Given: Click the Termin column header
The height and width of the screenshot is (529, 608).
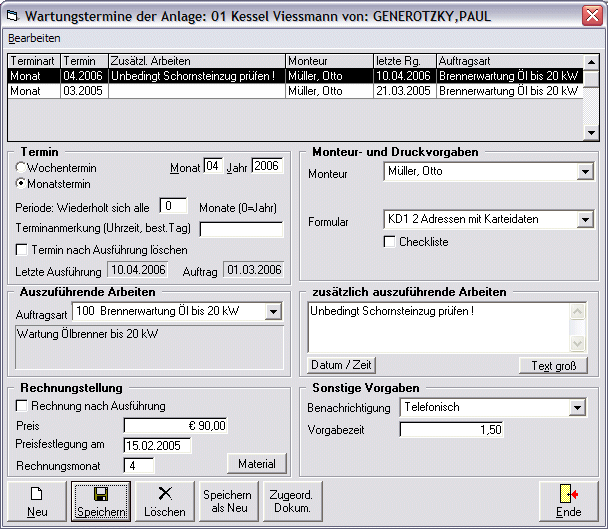Looking at the screenshot, I should (85, 61).
